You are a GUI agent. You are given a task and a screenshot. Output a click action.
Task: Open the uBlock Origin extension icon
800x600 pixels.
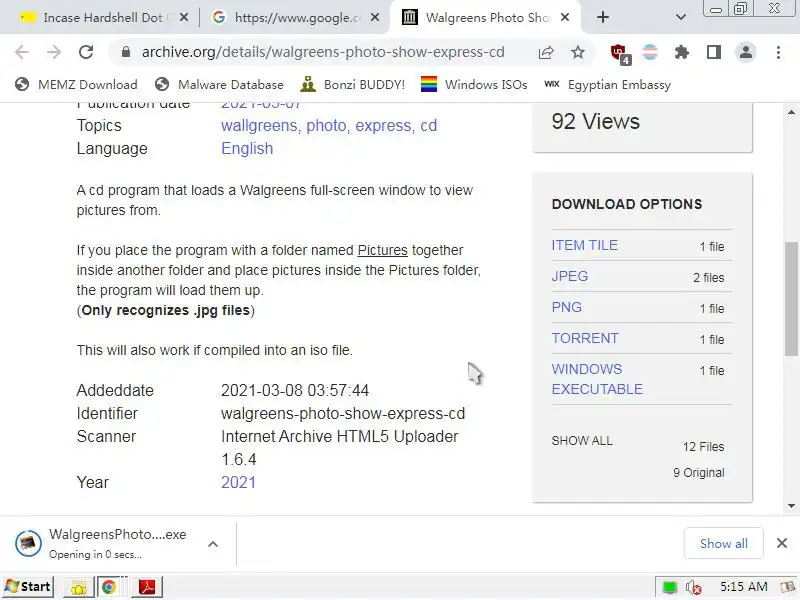620,53
